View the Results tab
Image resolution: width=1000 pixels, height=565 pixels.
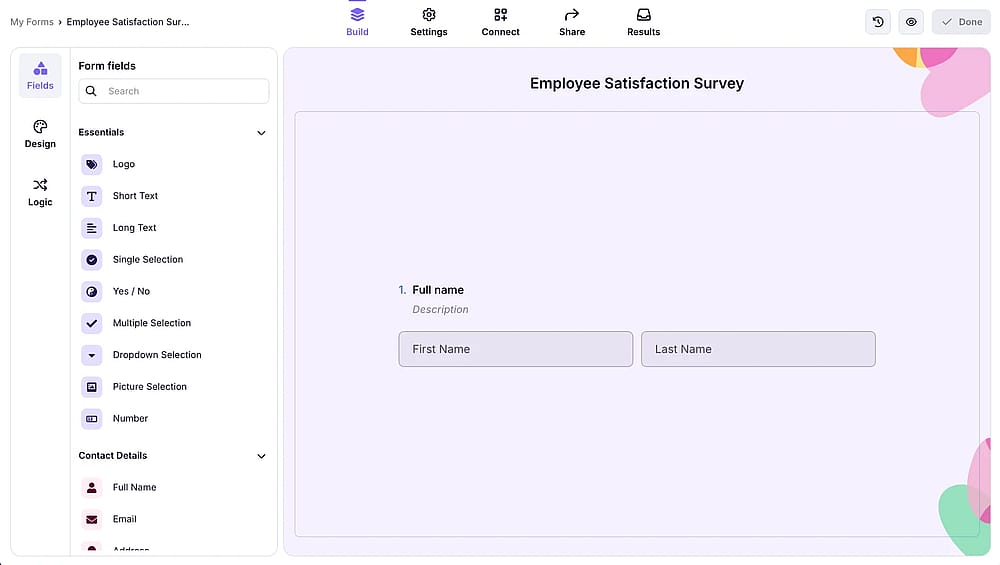coord(643,22)
